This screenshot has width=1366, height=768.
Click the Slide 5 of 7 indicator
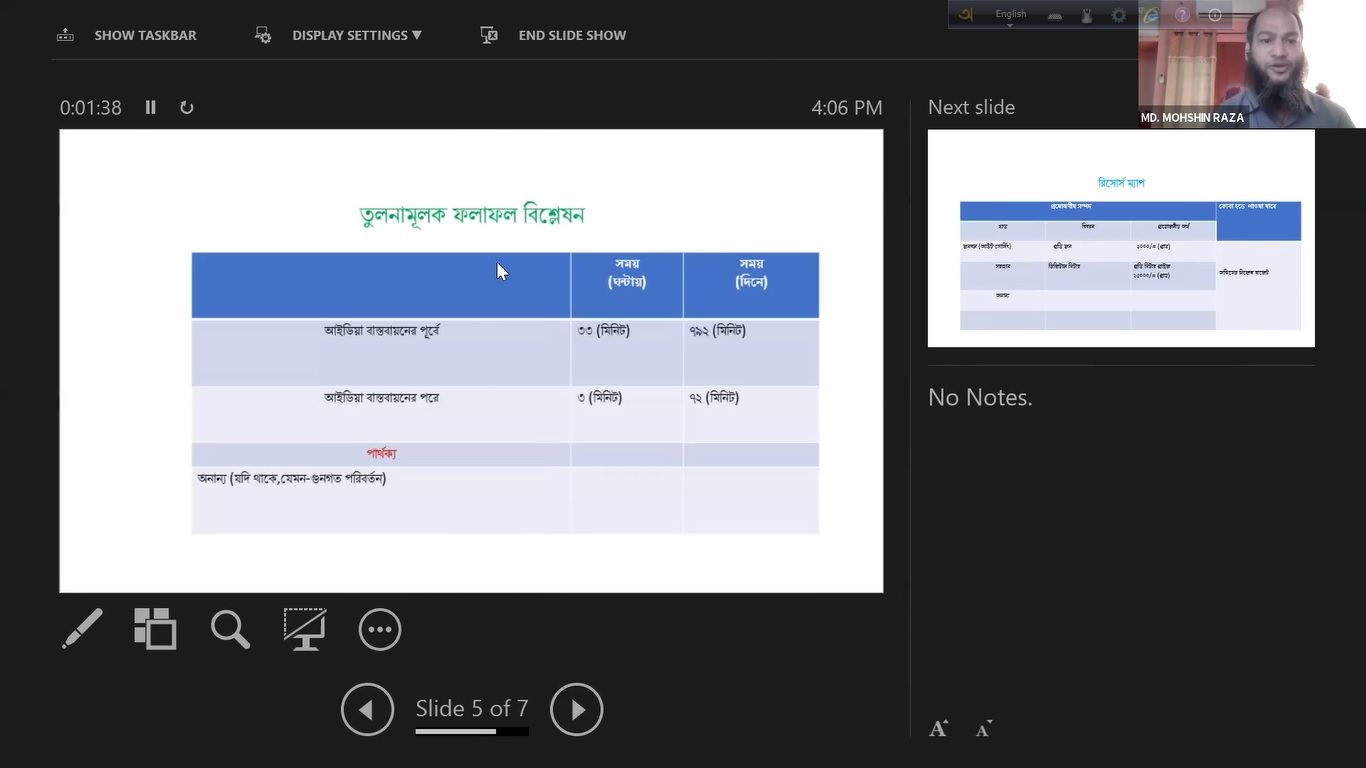(x=471, y=709)
